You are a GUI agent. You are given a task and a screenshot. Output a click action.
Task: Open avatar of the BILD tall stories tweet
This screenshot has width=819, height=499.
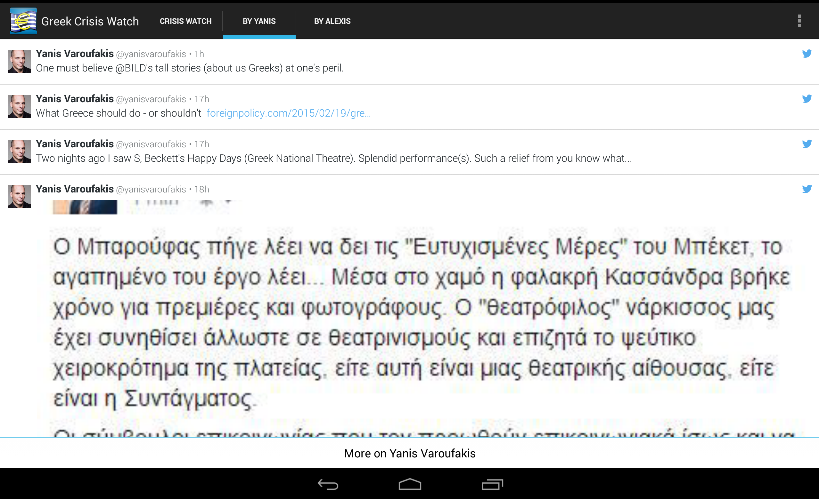(19, 61)
